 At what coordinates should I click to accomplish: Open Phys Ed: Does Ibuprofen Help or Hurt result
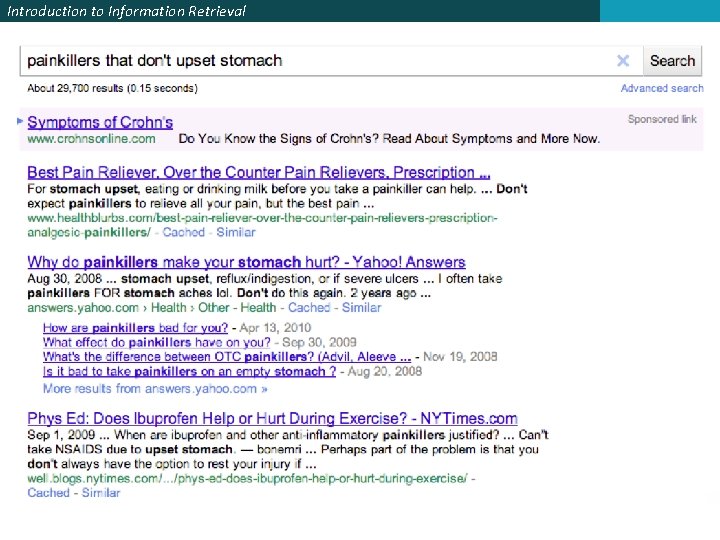[x=272, y=418]
